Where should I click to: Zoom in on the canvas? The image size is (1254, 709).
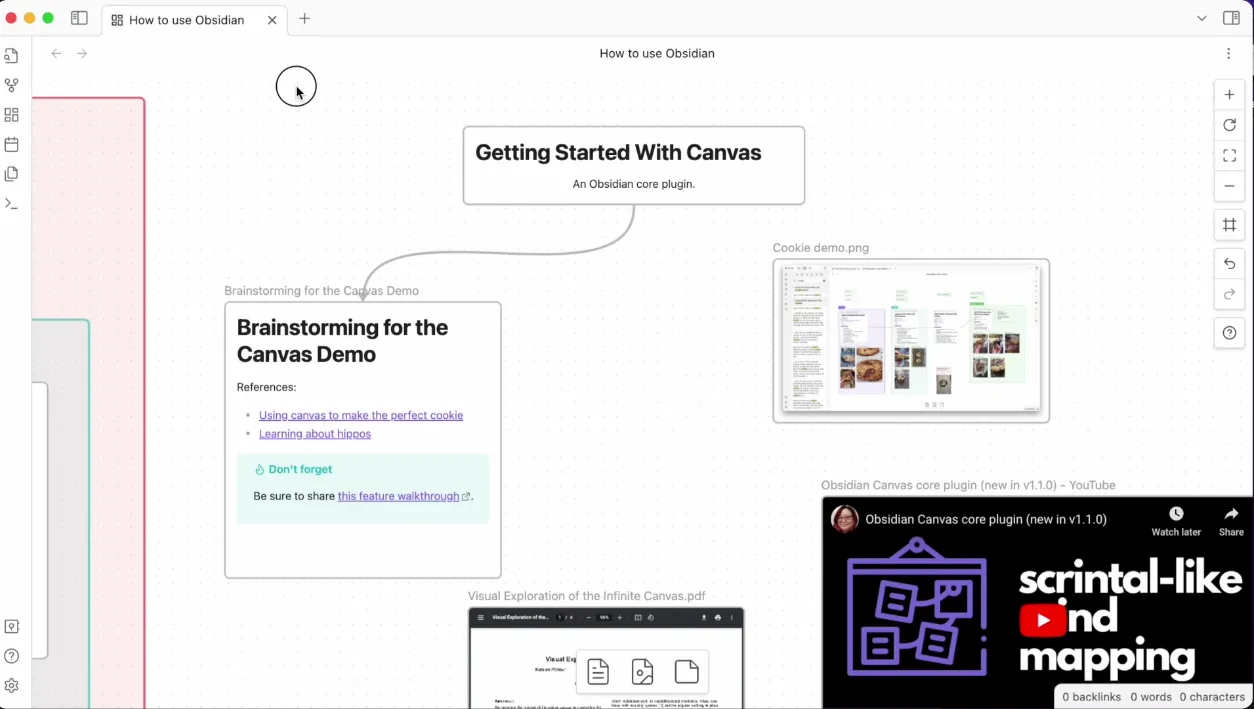point(1229,95)
